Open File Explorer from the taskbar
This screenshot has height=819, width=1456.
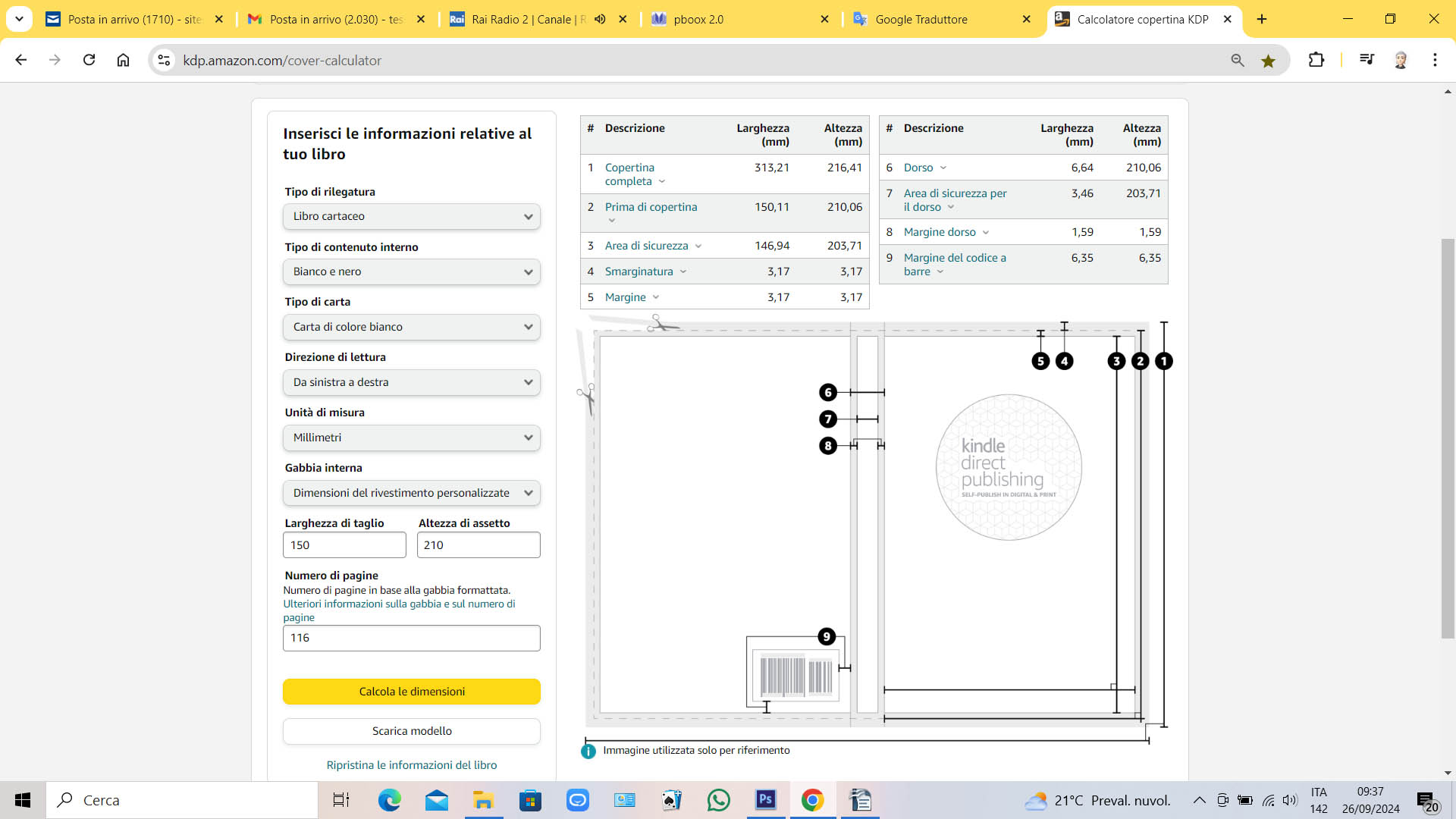coord(483,800)
